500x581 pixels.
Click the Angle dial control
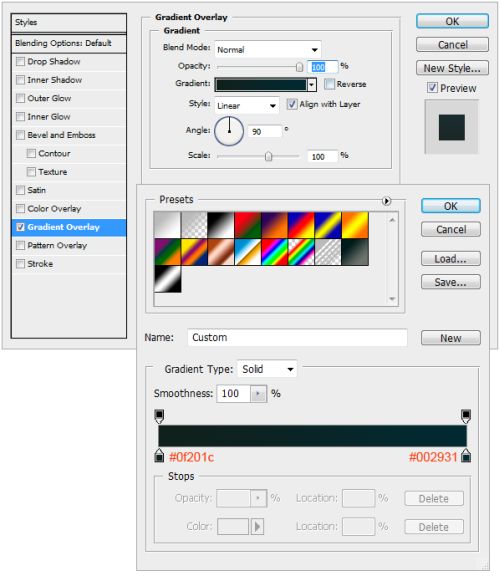pyautogui.click(x=229, y=131)
